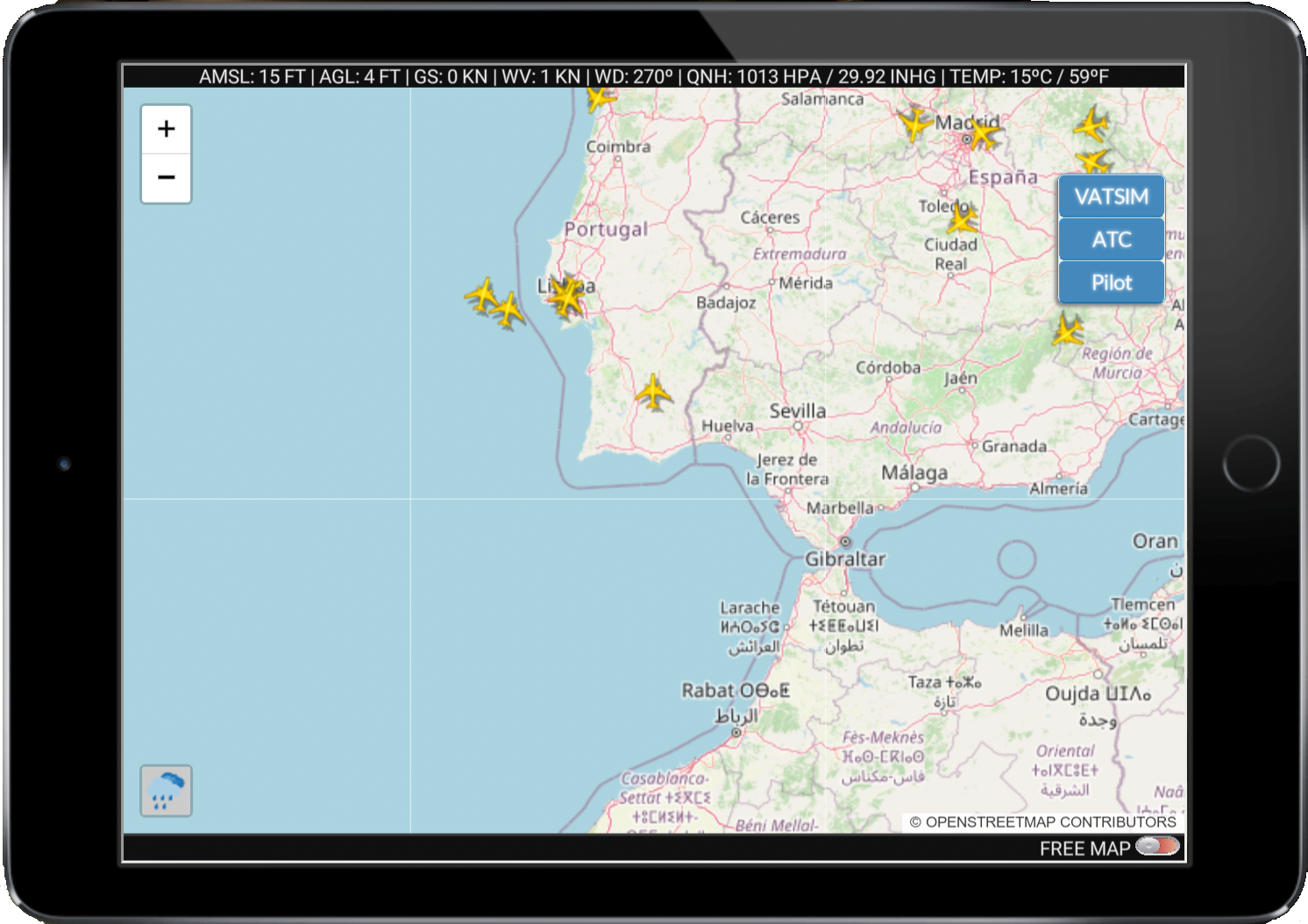Select the aircraft in southern Portugal

(653, 391)
